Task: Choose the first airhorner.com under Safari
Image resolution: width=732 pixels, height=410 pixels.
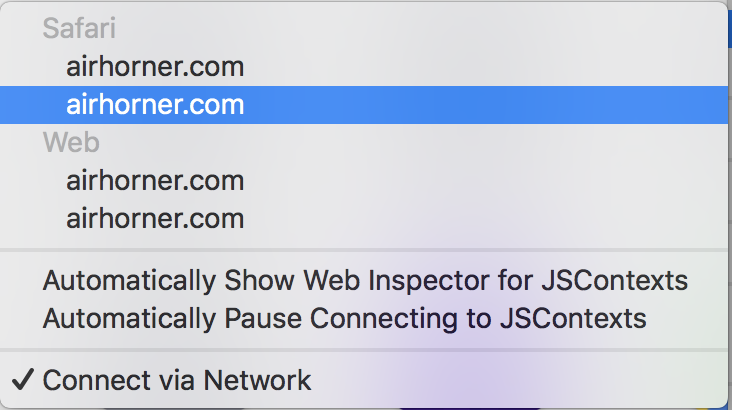Action: pyautogui.click(x=155, y=67)
